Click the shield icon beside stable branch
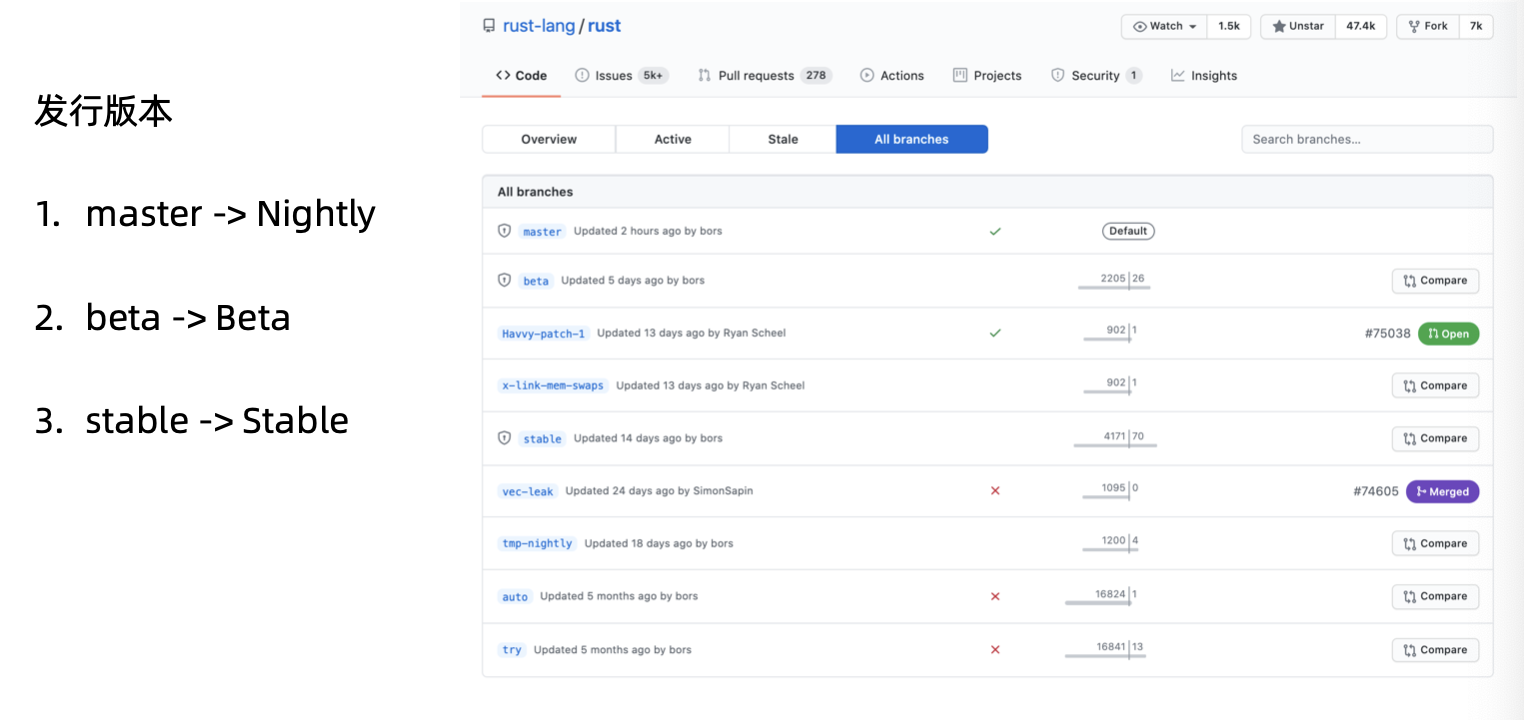 pyautogui.click(x=505, y=438)
